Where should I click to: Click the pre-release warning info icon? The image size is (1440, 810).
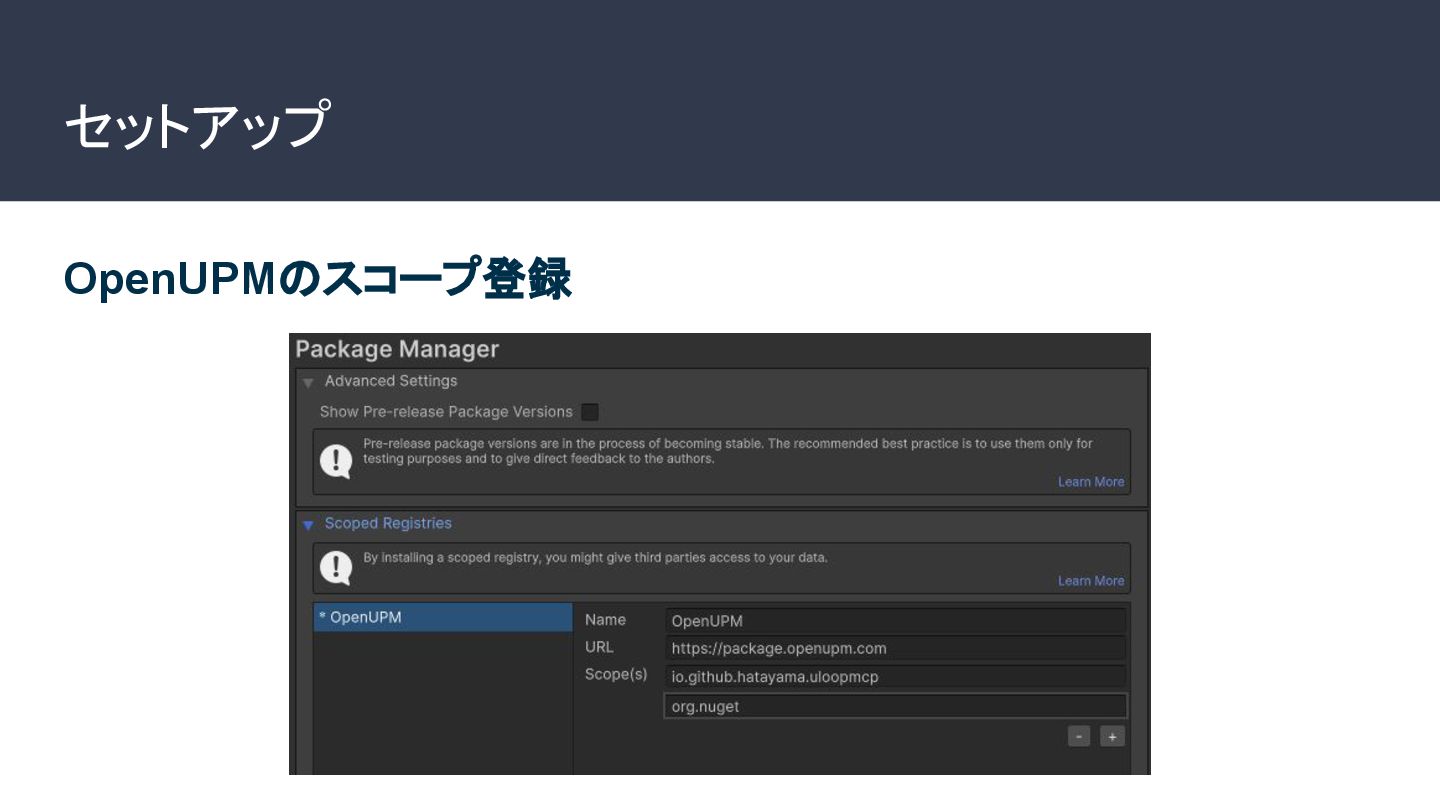[336, 461]
